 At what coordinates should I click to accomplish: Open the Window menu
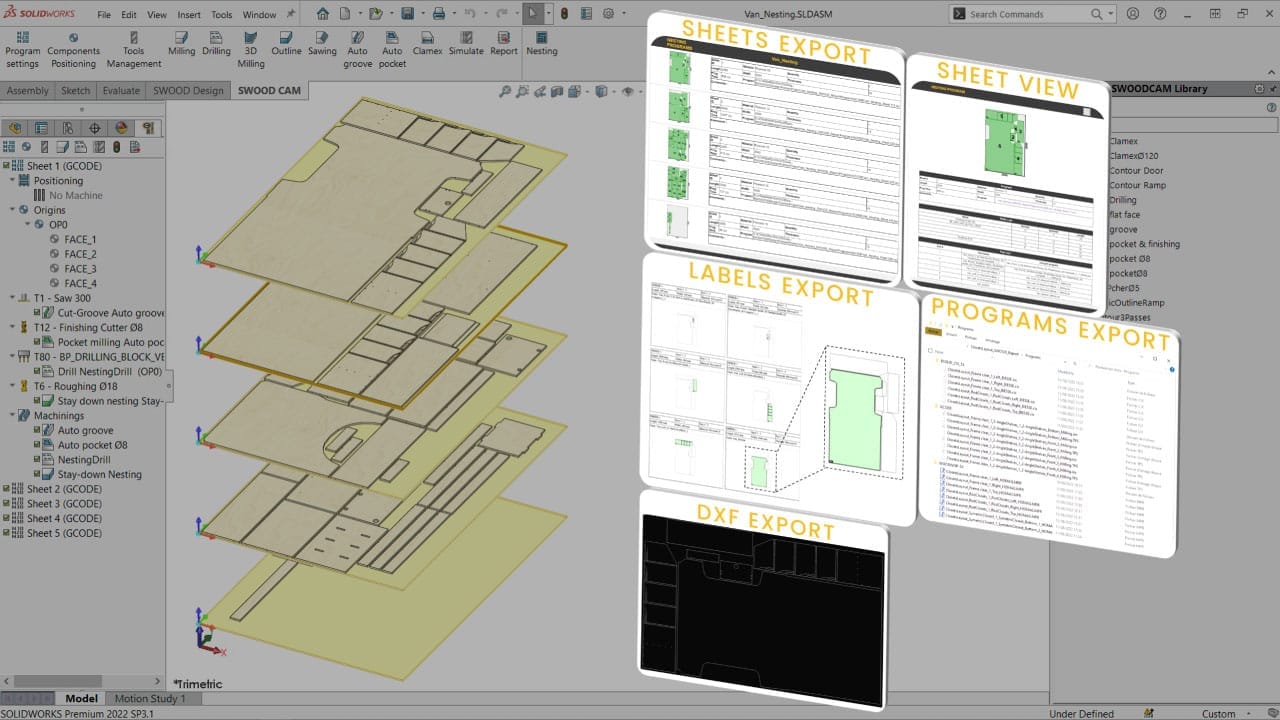[259, 15]
